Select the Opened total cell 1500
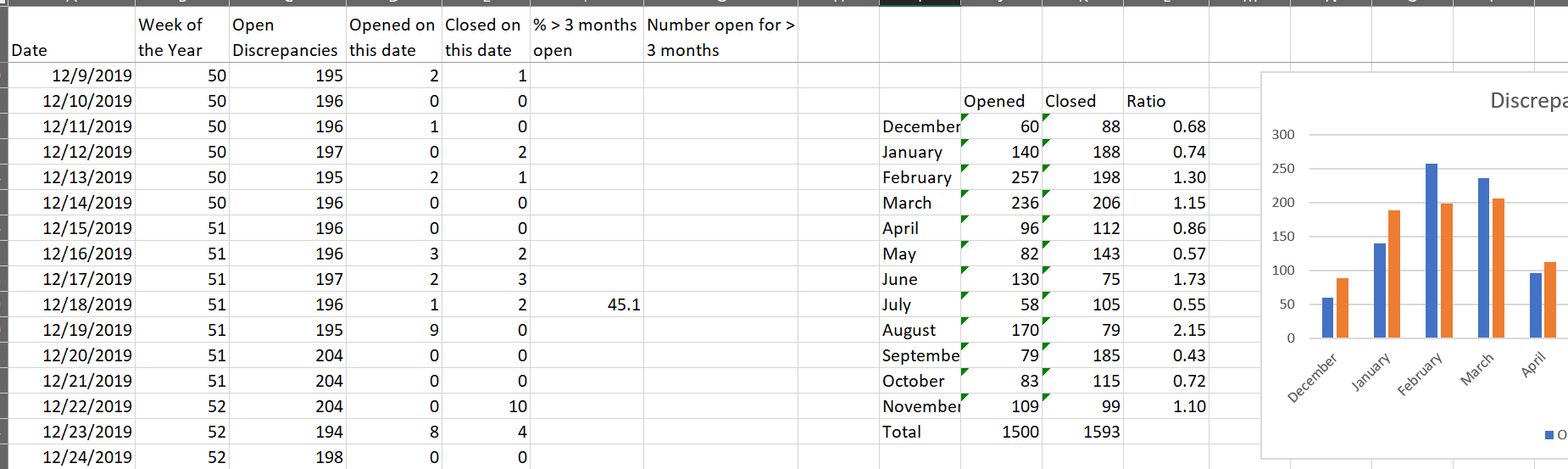Screen dimensions: 1568x469 click(1001, 432)
